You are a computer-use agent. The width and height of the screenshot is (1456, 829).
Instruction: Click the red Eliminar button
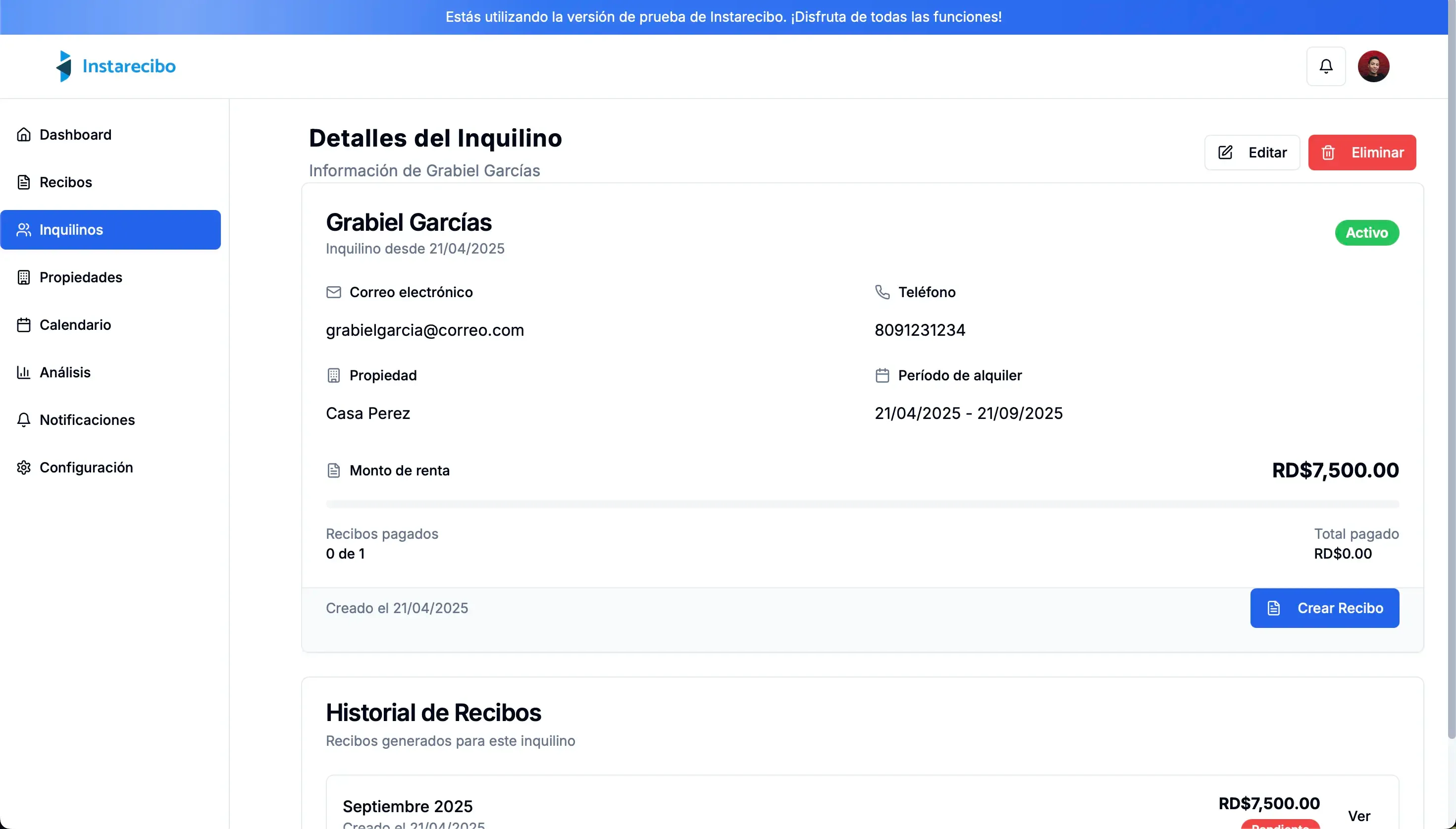1361,152
